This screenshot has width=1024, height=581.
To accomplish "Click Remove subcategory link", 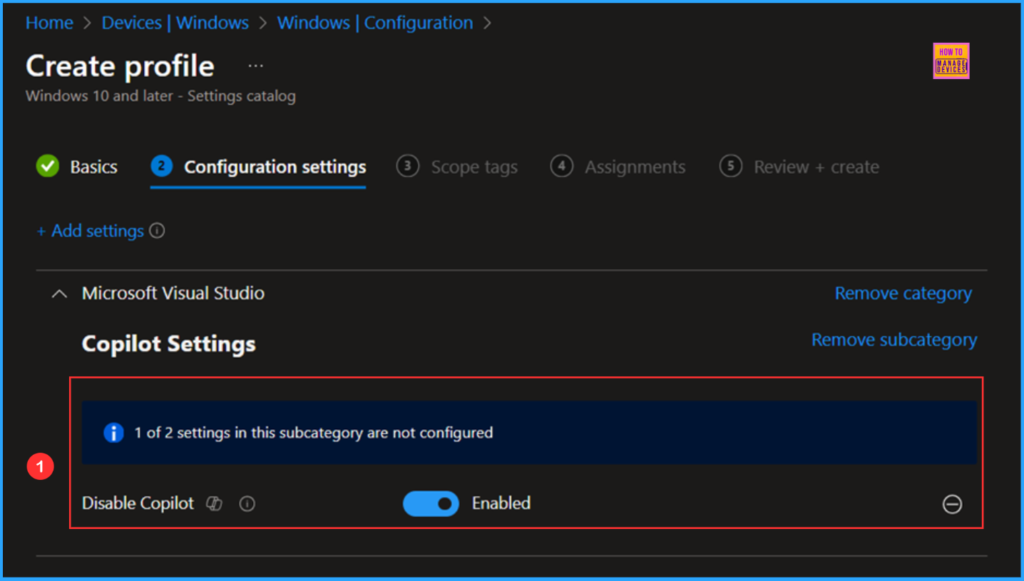I will (x=894, y=340).
